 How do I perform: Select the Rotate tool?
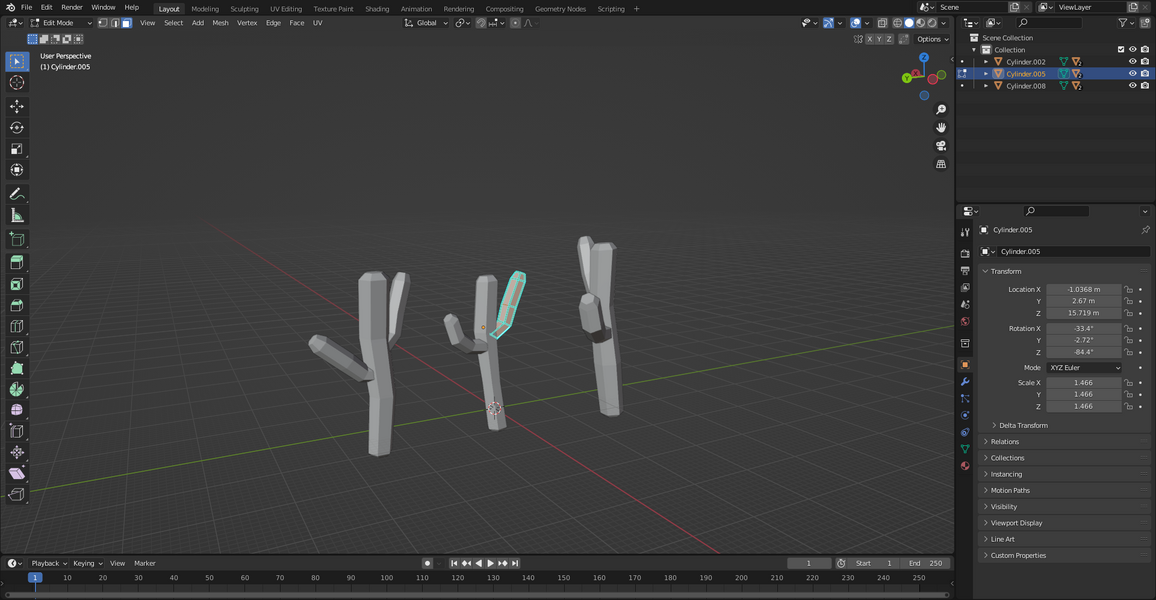tap(16, 128)
